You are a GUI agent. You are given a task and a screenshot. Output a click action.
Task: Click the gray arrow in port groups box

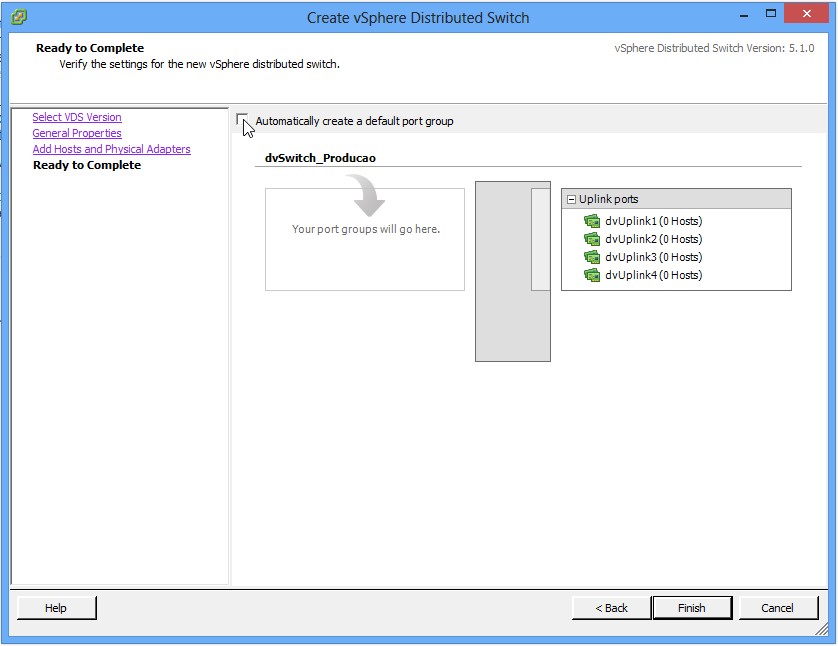coord(366,197)
